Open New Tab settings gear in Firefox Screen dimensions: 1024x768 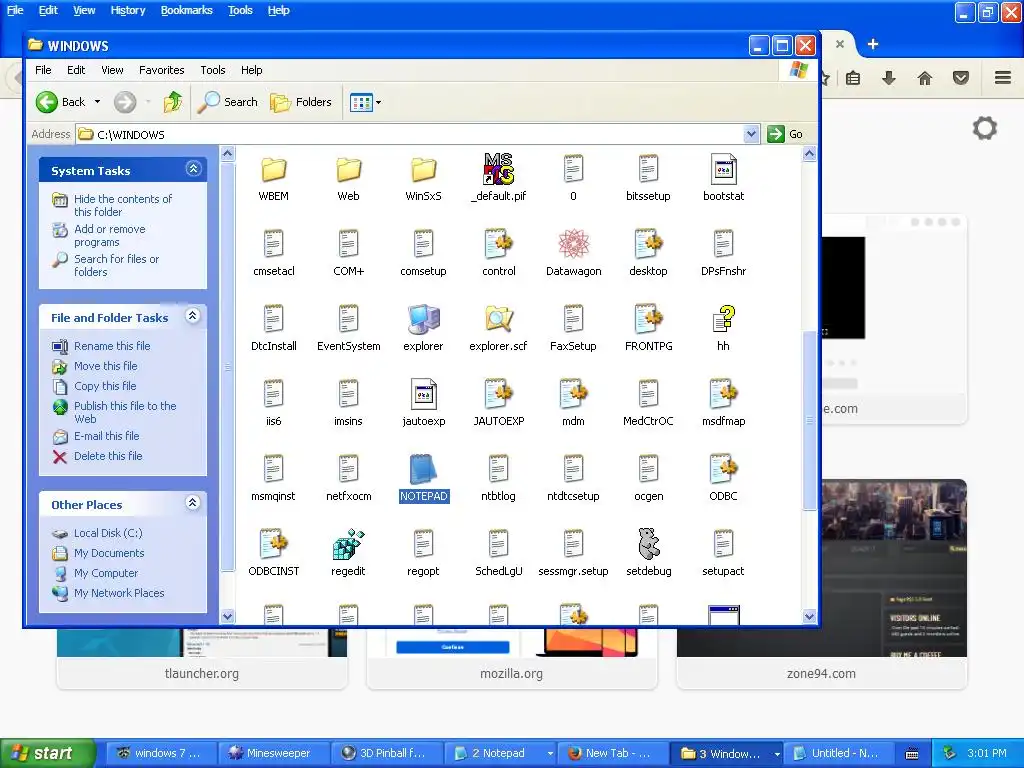tap(985, 128)
